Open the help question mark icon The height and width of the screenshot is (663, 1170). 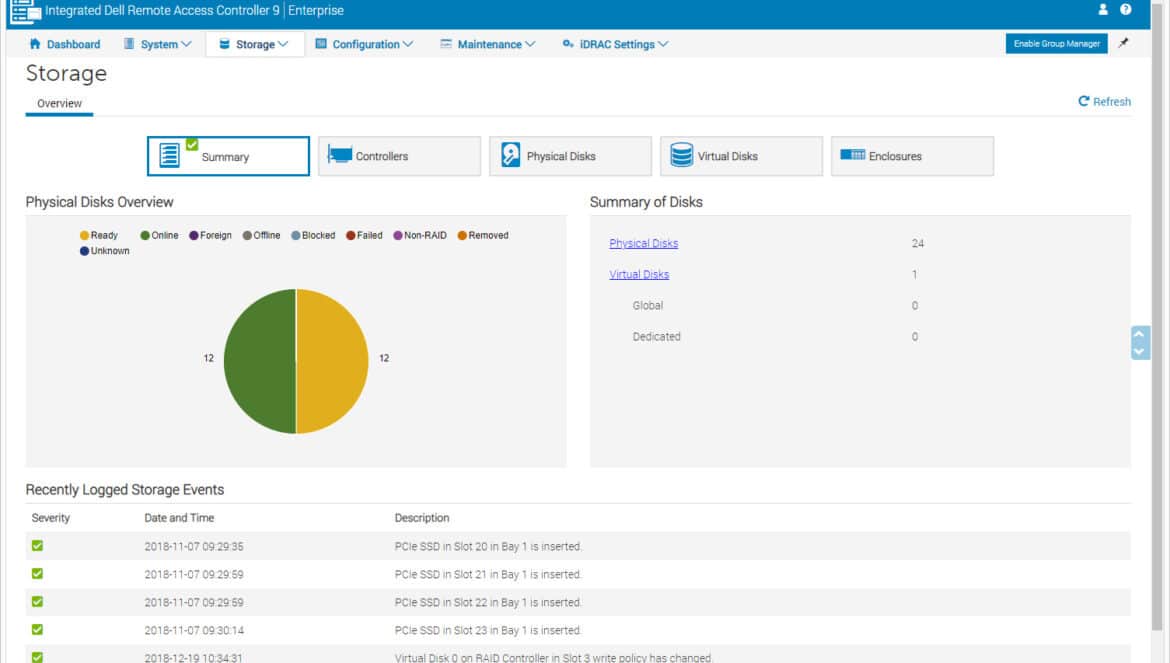click(x=1125, y=10)
